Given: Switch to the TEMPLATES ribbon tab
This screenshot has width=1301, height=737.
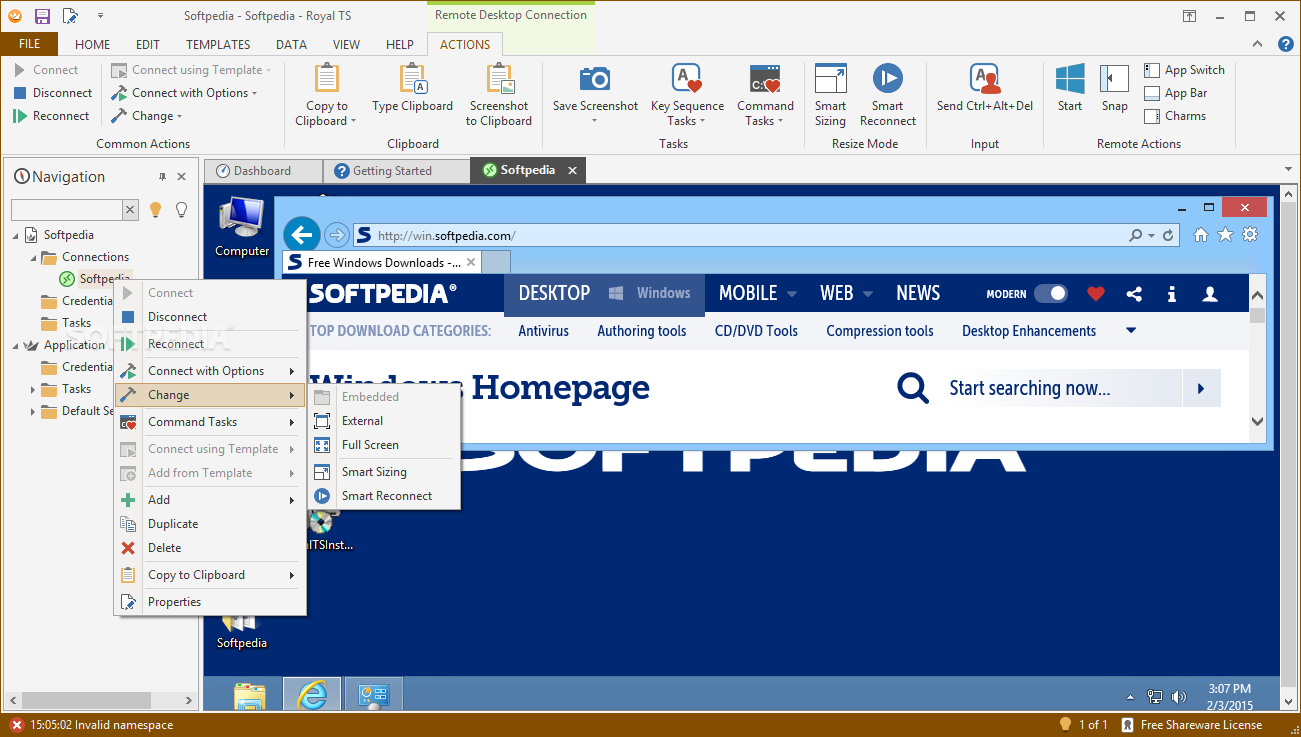Looking at the screenshot, I should 218,44.
